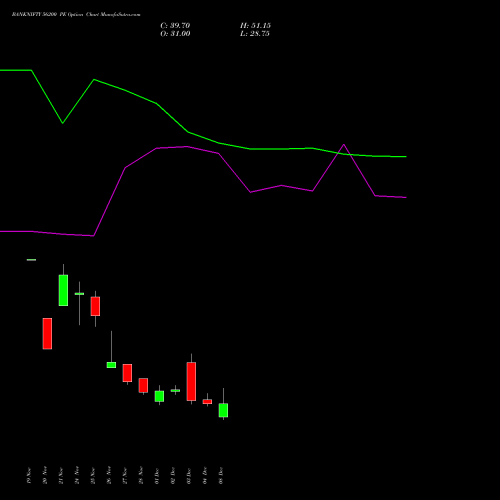Viewport: 500px width, 500px height.
Task: Click the tall green candle for 21 Nov
Action: (x=63, y=290)
